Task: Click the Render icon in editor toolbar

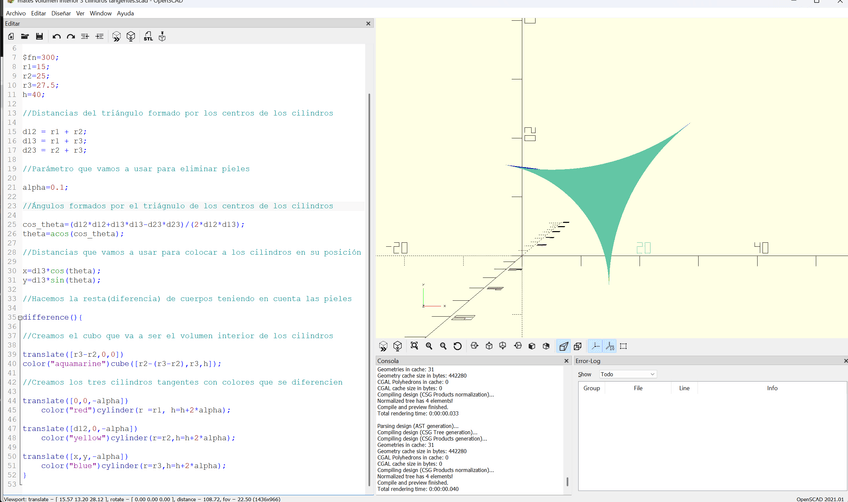Action: pos(131,37)
